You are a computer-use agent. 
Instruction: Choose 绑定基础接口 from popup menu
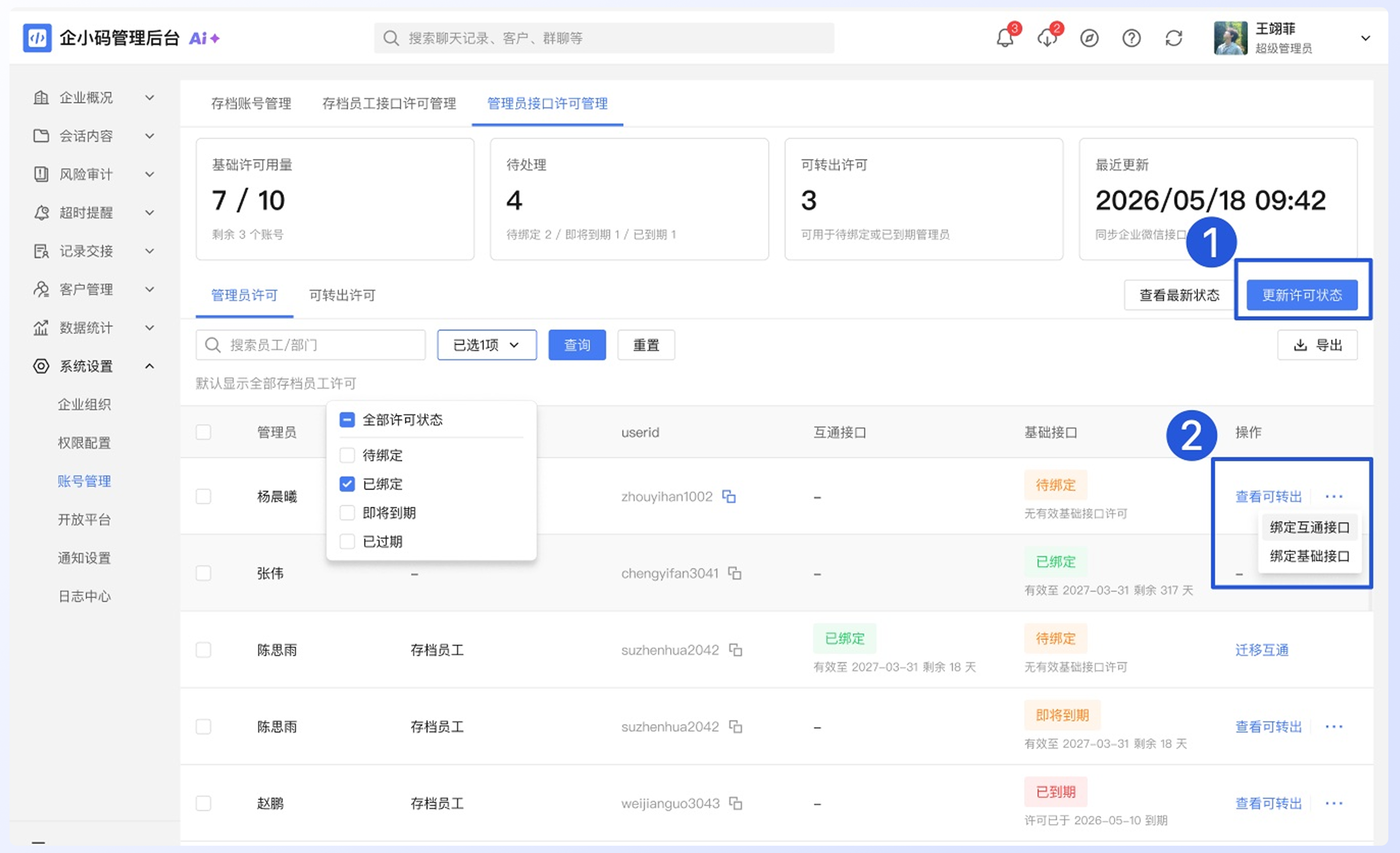(1310, 556)
